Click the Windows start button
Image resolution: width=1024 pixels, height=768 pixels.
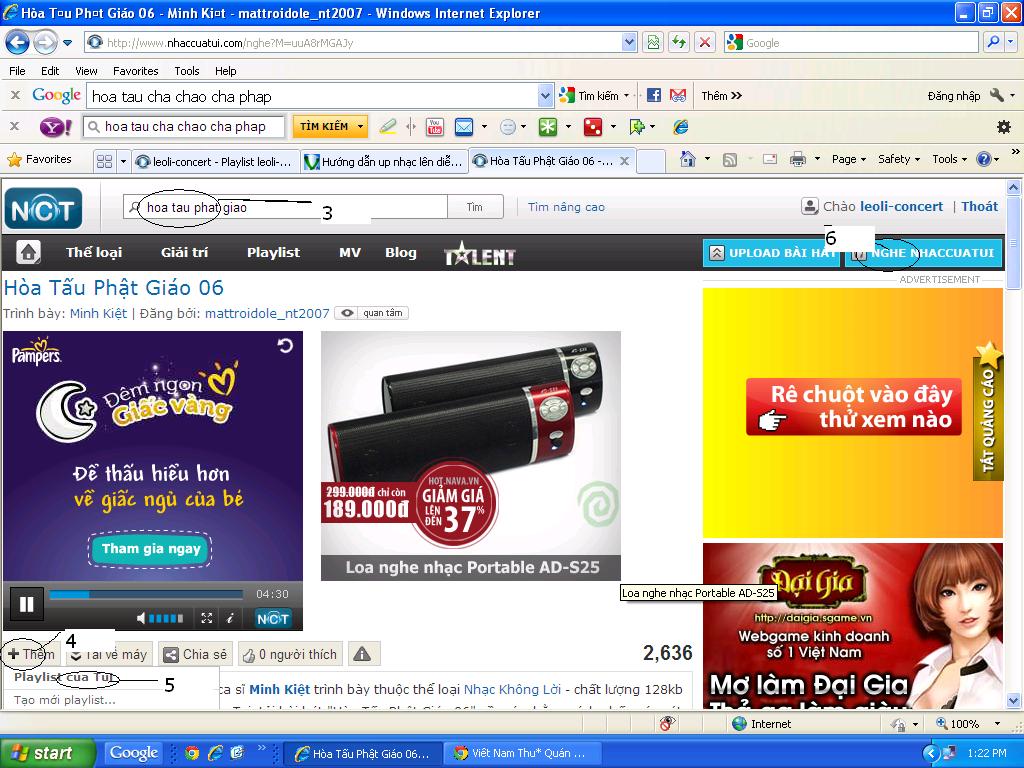(x=48, y=753)
